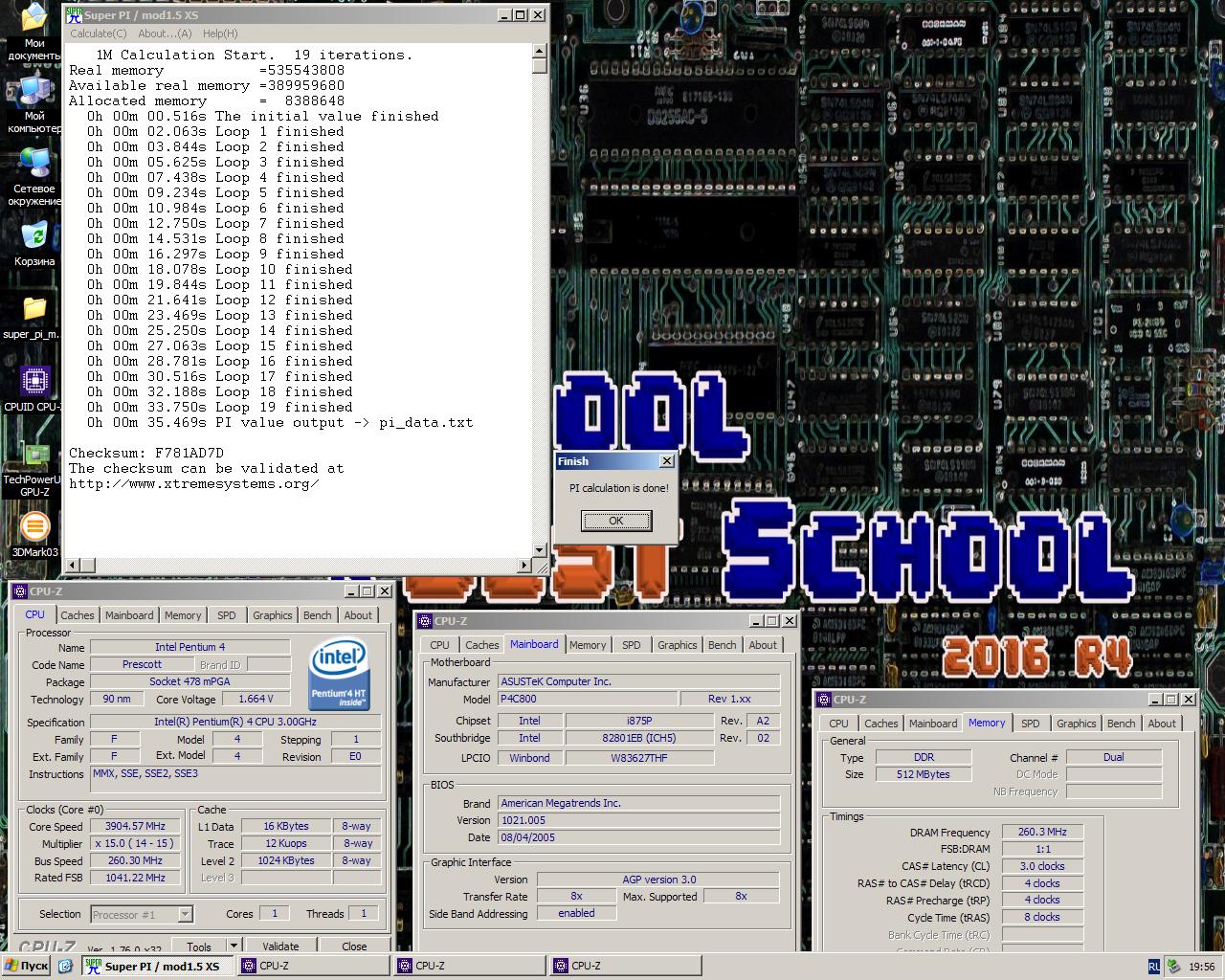
Task: Open Graphics tab in CPU window
Action: 273,615
